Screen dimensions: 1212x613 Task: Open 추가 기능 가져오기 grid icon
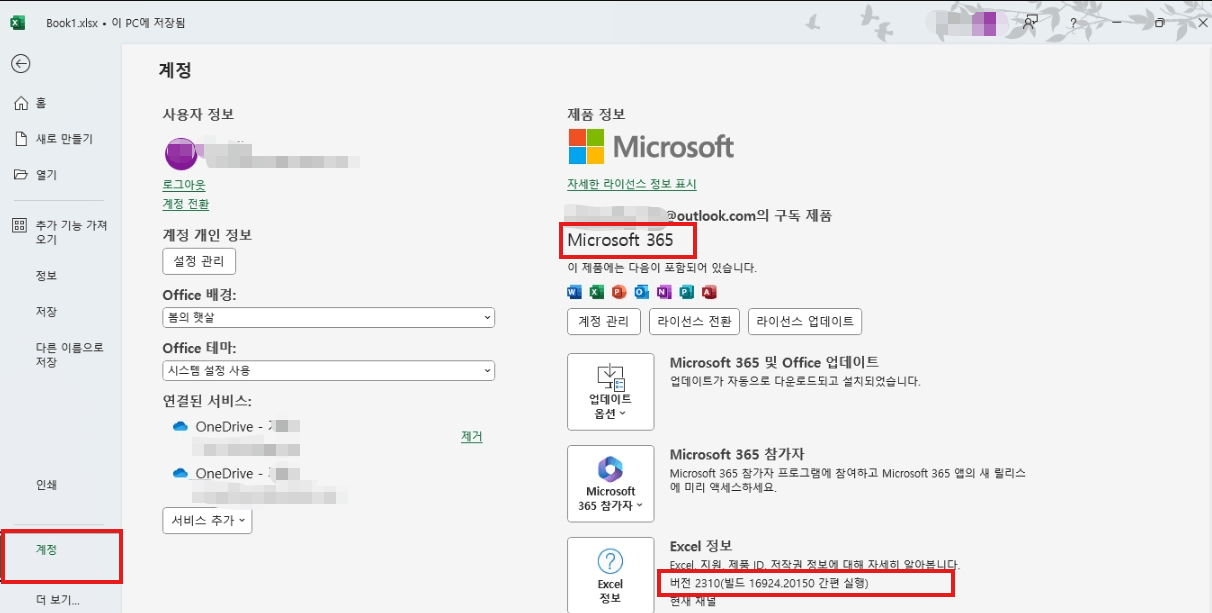pyautogui.click(x=20, y=225)
